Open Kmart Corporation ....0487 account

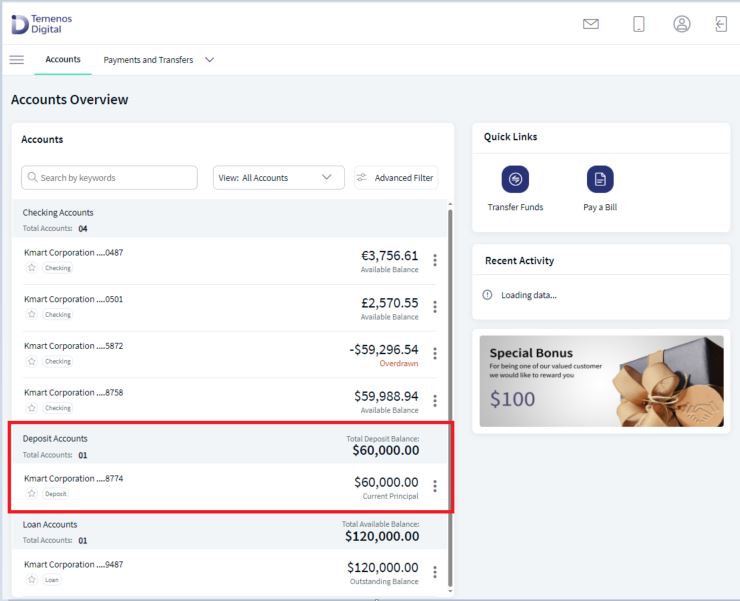pyautogui.click(x=73, y=253)
